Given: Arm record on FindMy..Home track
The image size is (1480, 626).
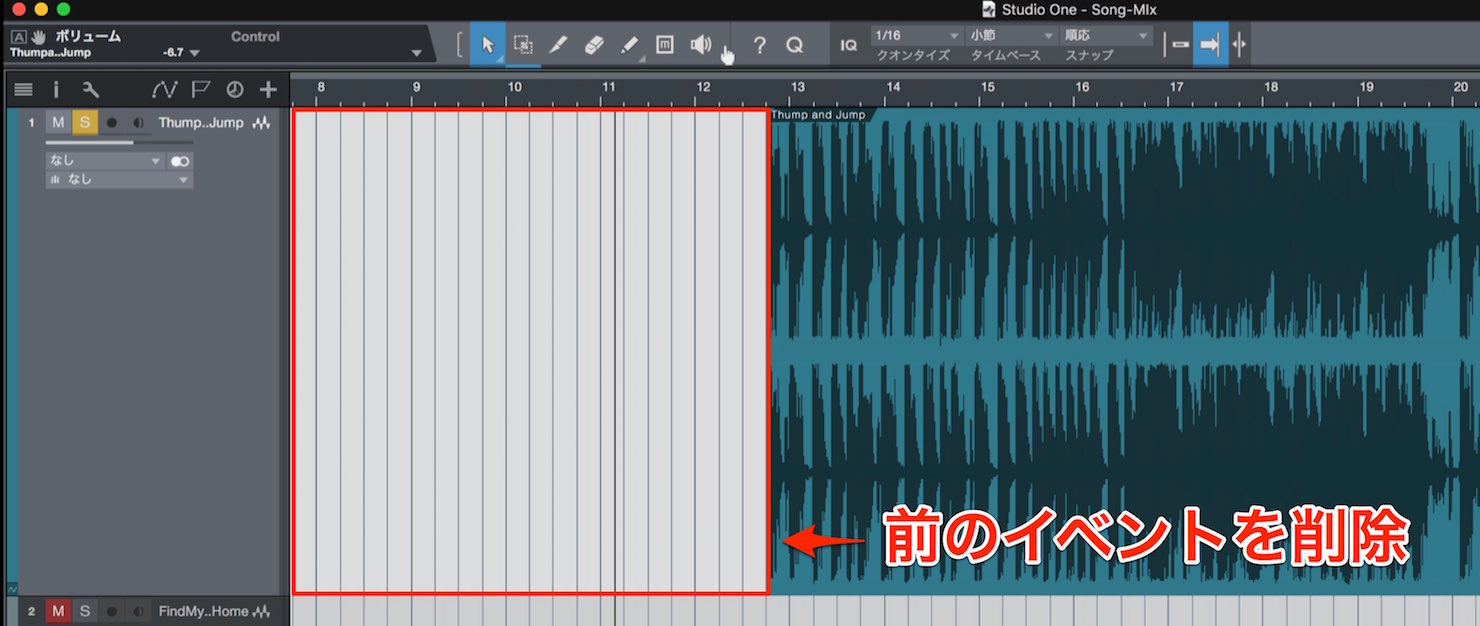Looking at the screenshot, I should (111, 611).
